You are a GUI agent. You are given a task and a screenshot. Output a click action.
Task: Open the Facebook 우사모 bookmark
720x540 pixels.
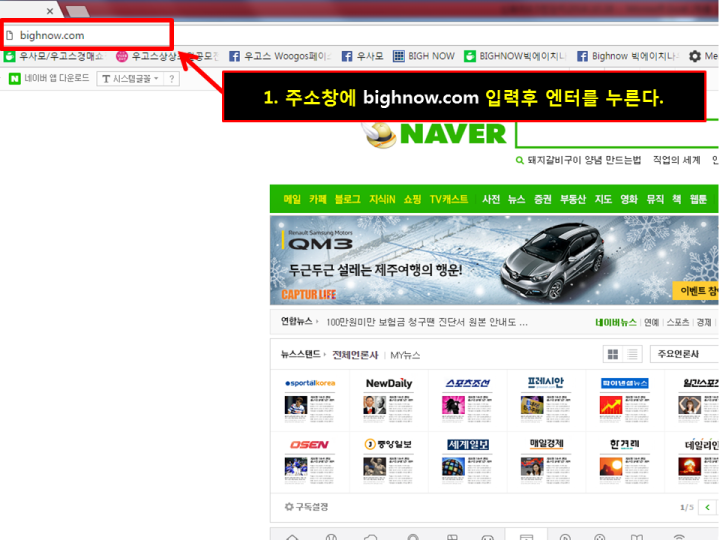pos(362,56)
